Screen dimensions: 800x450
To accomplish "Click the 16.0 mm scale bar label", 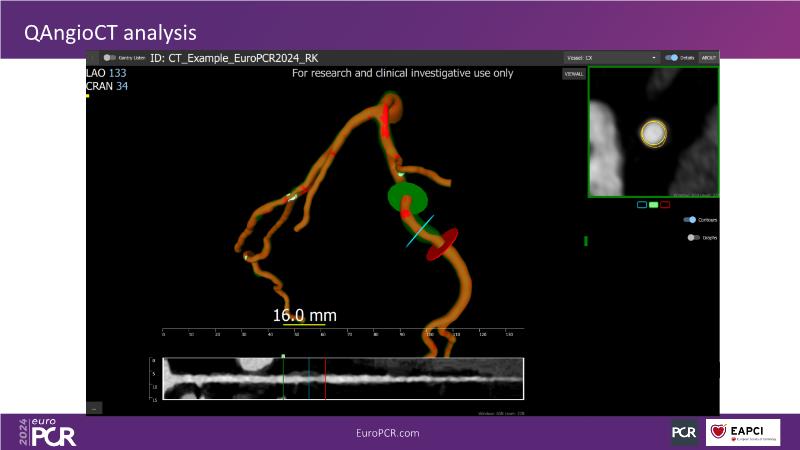I will point(305,315).
